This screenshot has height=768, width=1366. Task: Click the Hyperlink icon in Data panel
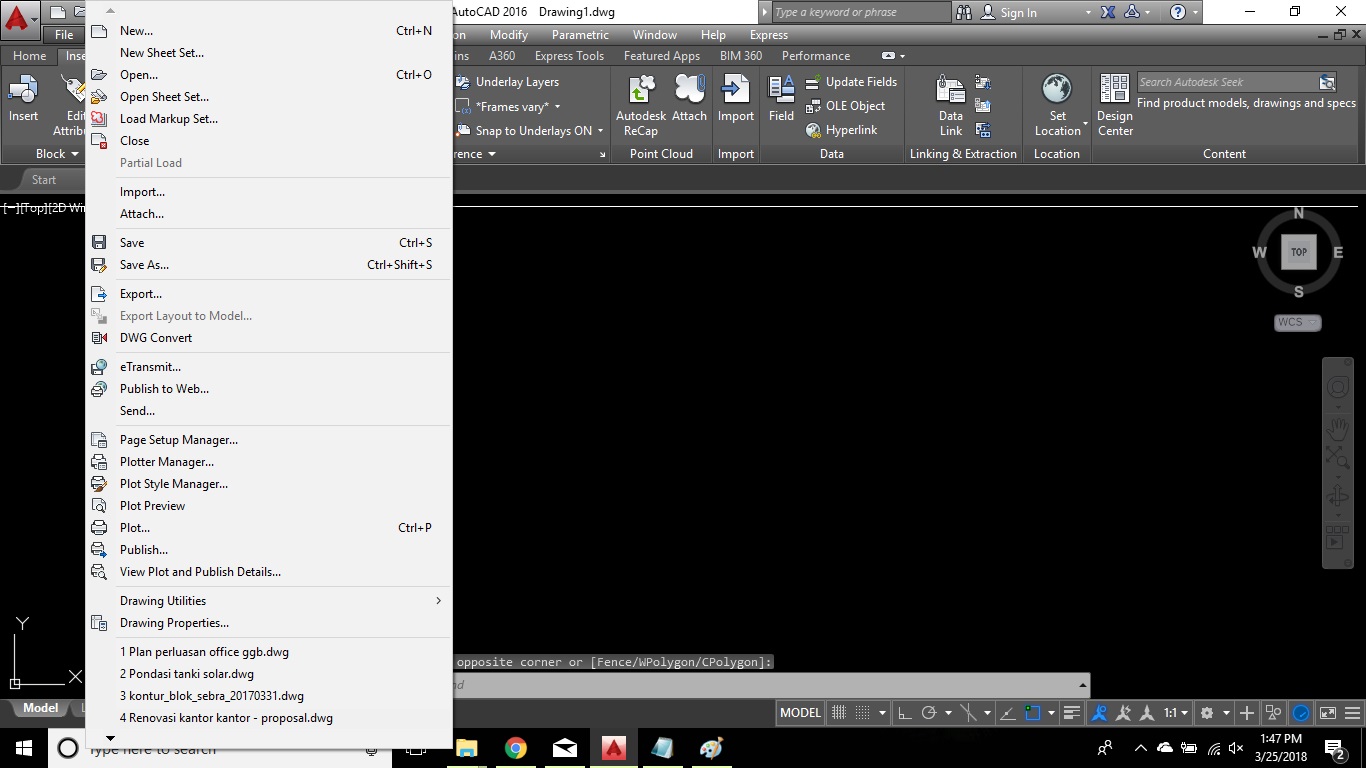point(813,130)
